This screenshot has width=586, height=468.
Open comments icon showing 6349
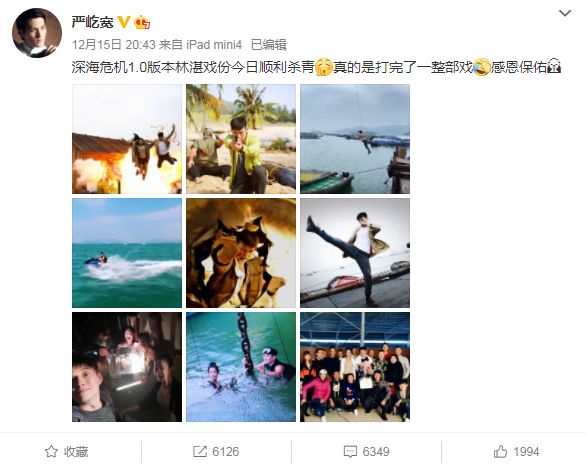[x=350, y=452]
